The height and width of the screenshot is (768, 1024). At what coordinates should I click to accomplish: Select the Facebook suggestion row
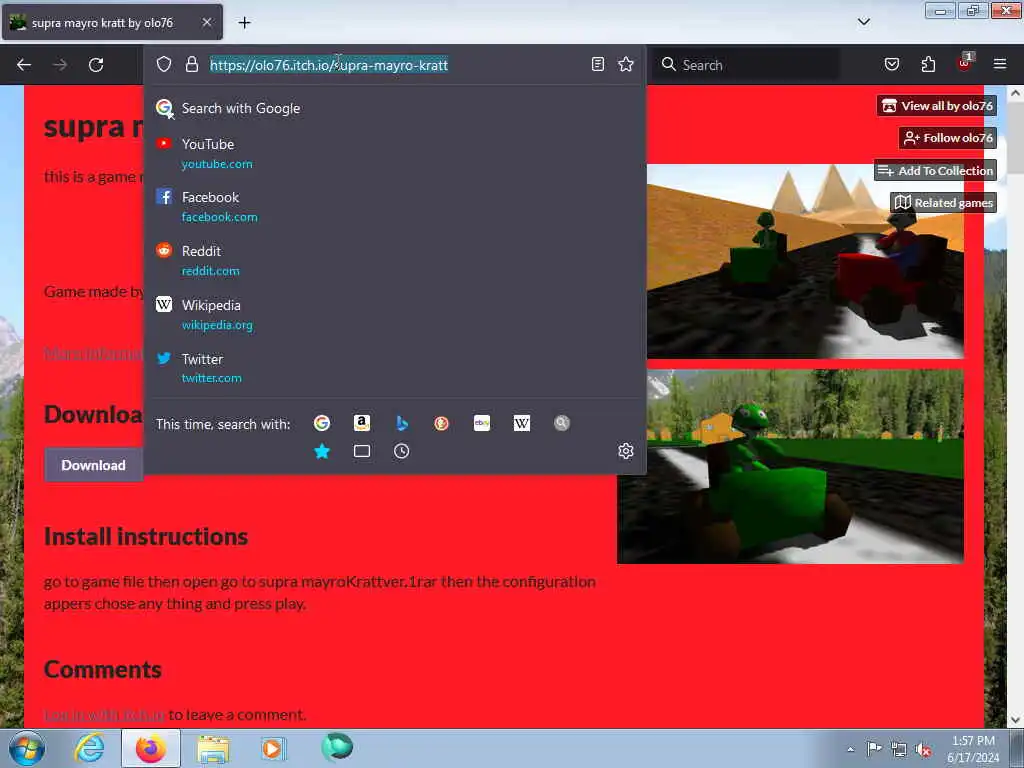pyautogui.click(x=395, y=206)
